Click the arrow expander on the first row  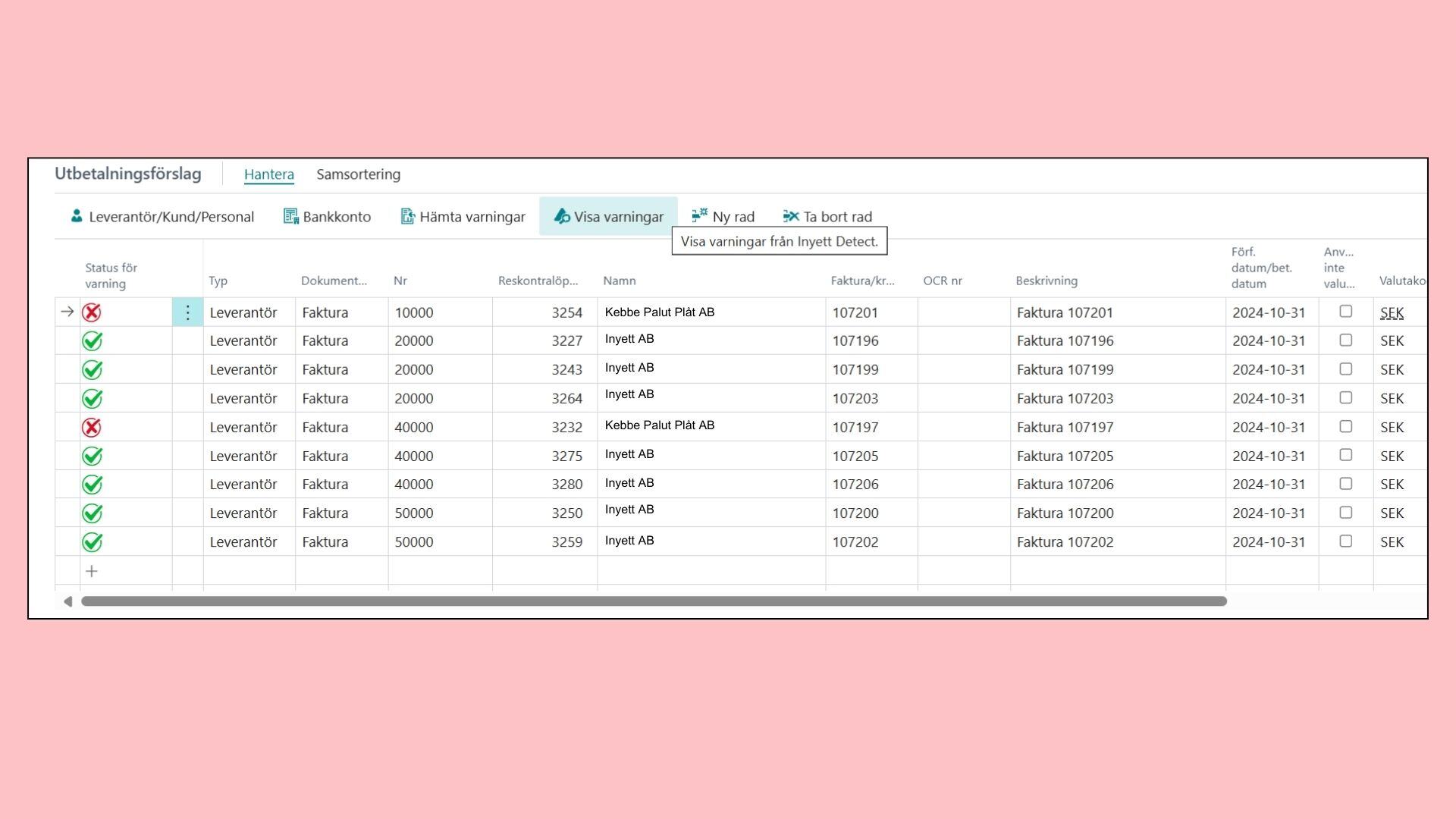(x=67, y=311)
